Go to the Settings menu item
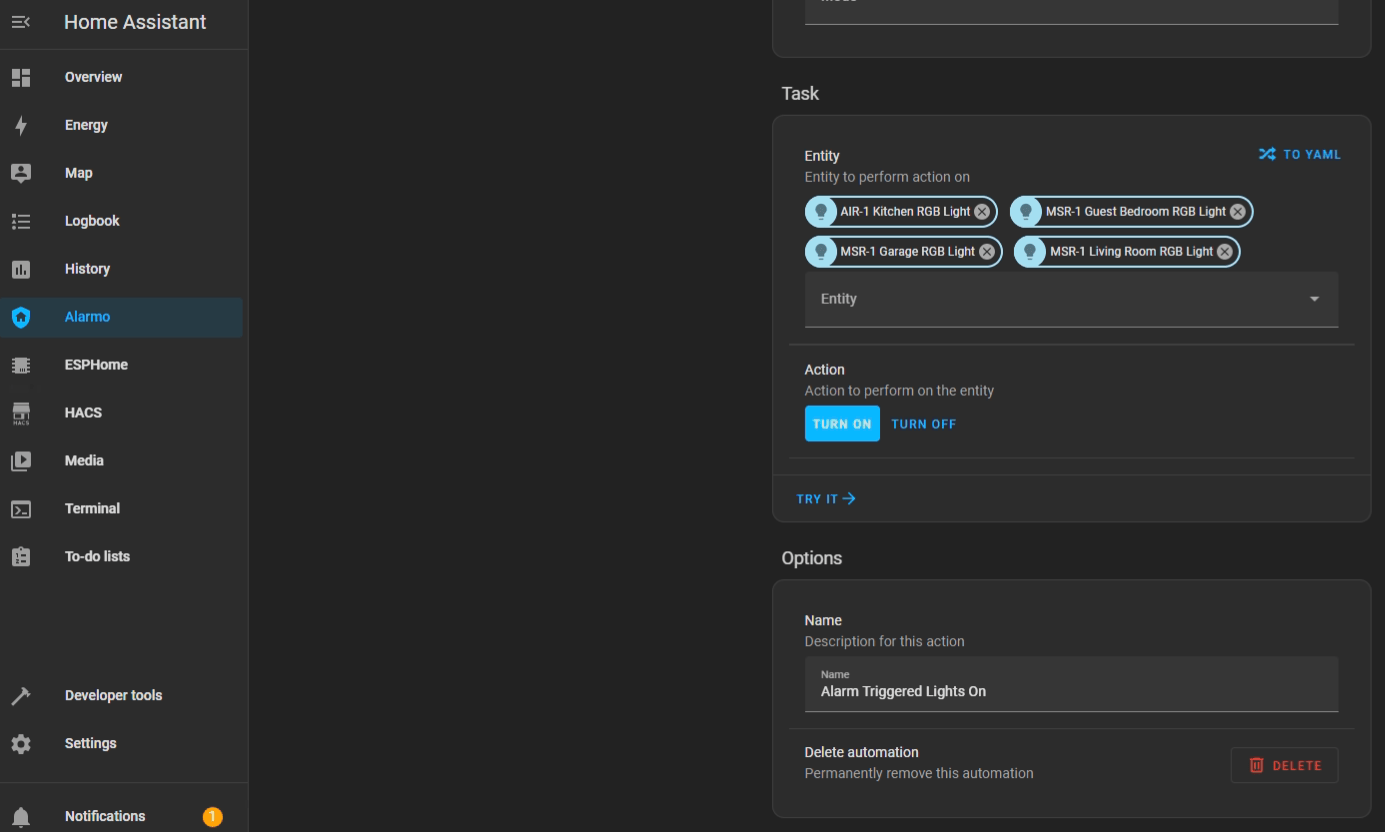1385x832 pixels. point(90,744)
